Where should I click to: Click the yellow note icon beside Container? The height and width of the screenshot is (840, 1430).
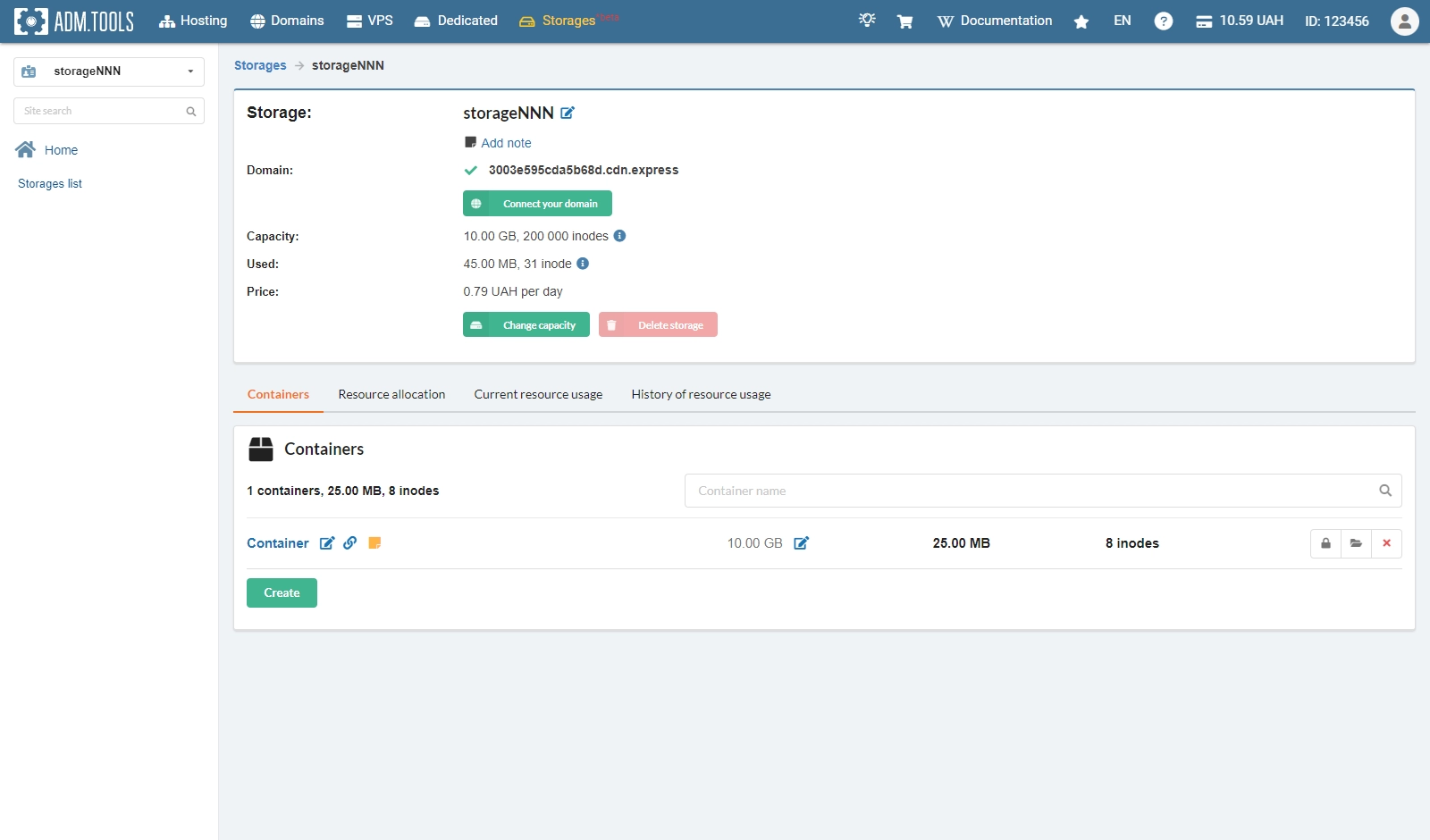(374, 543)
